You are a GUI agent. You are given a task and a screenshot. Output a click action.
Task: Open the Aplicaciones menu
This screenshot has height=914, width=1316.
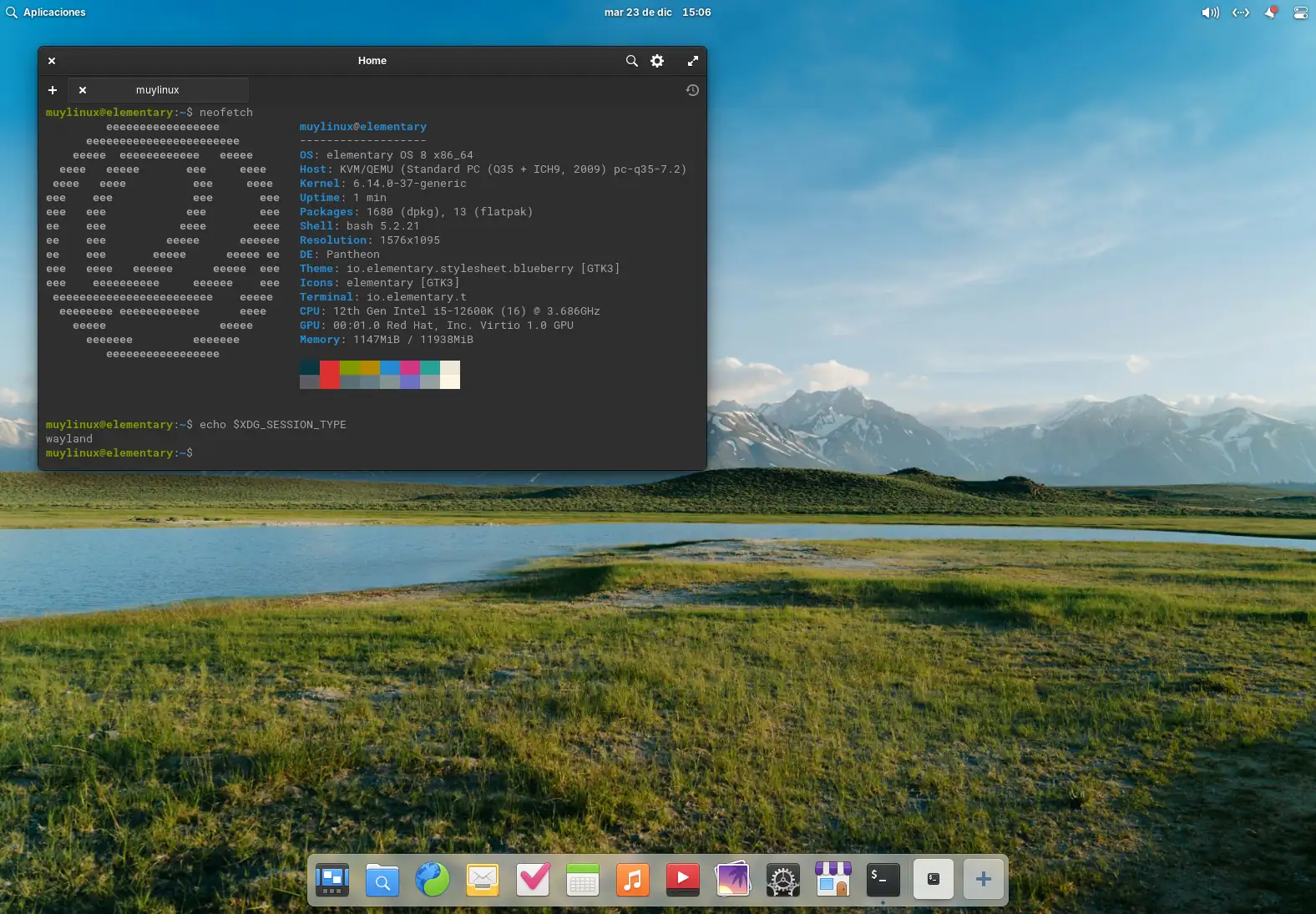point(46,13)
